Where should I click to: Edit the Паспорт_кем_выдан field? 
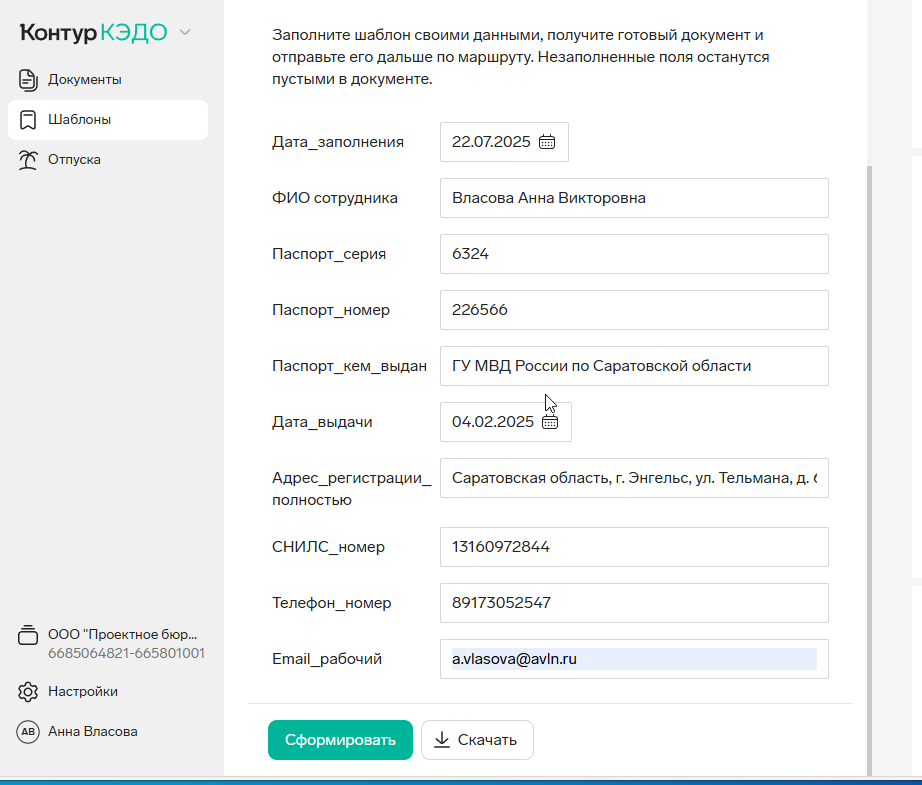pos(634,366)
